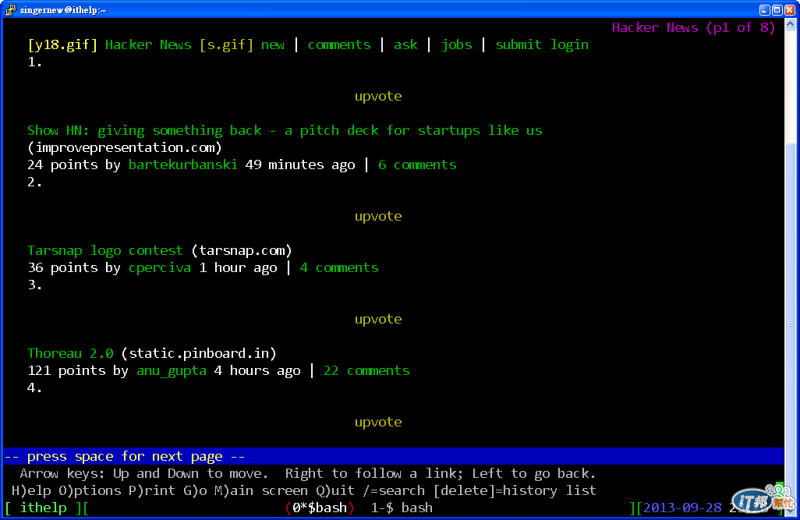Click 'M)ain screen' in Lynx footer
This screenshot has height=520, width=800.
click(x=261, y=491)
